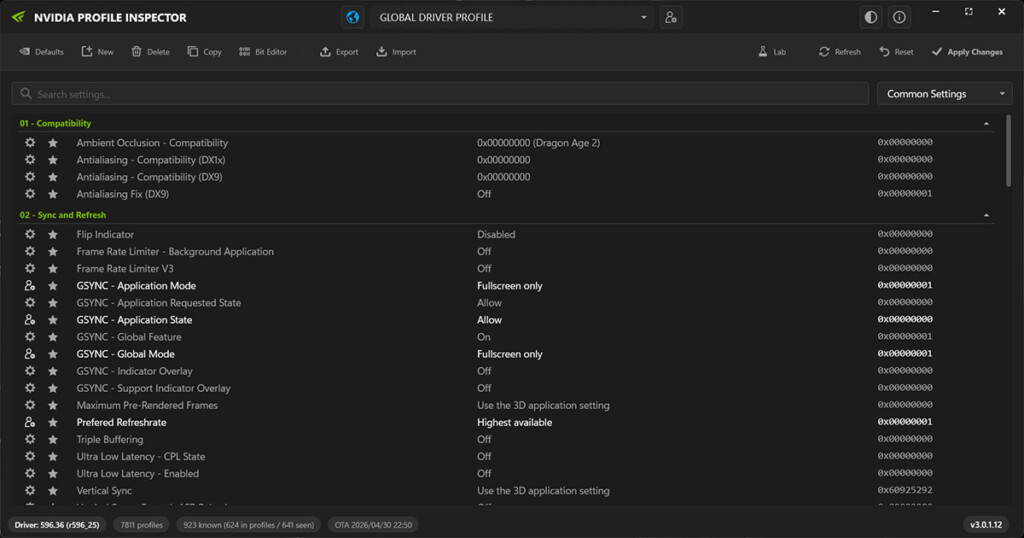Click gear icon for GSYNC - Global Feature

point(30,337)
